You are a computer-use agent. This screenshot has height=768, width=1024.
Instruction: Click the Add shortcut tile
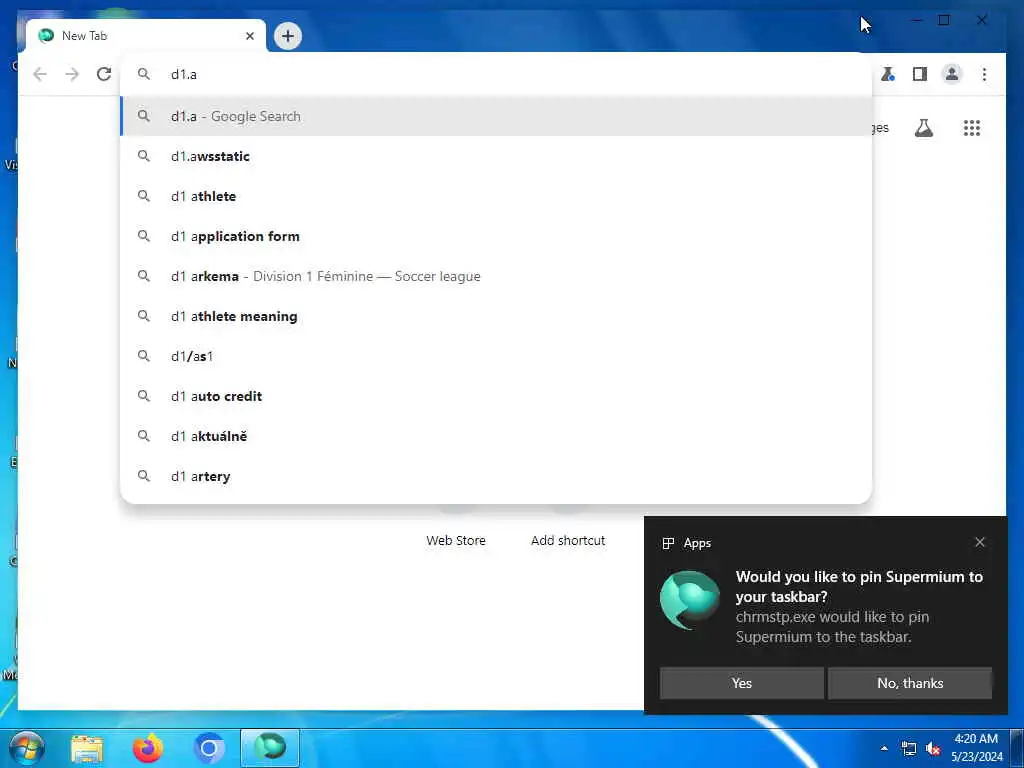(x=568, y=540)
